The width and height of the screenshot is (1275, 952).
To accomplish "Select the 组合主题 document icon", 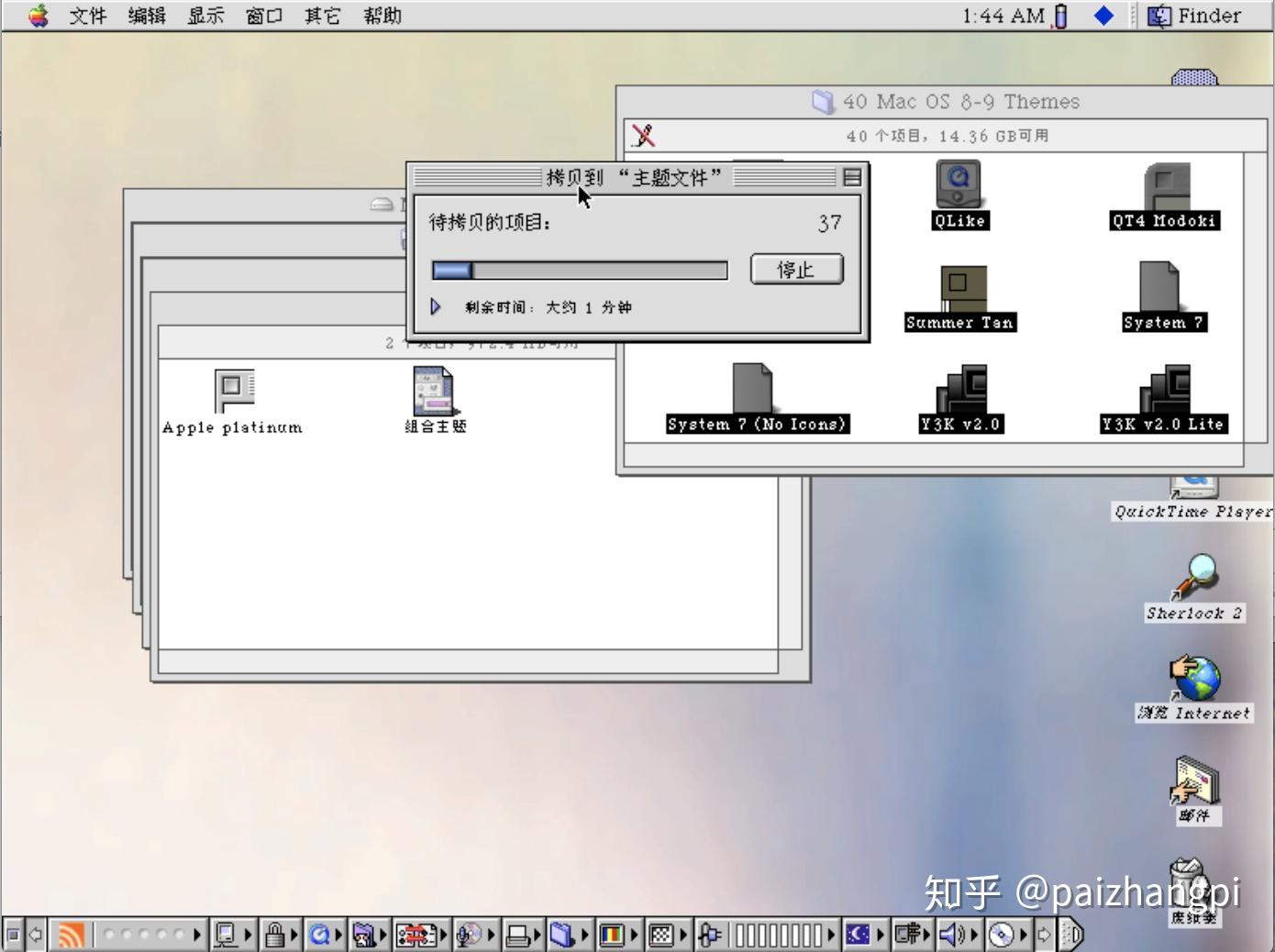I will click(433, 391).
